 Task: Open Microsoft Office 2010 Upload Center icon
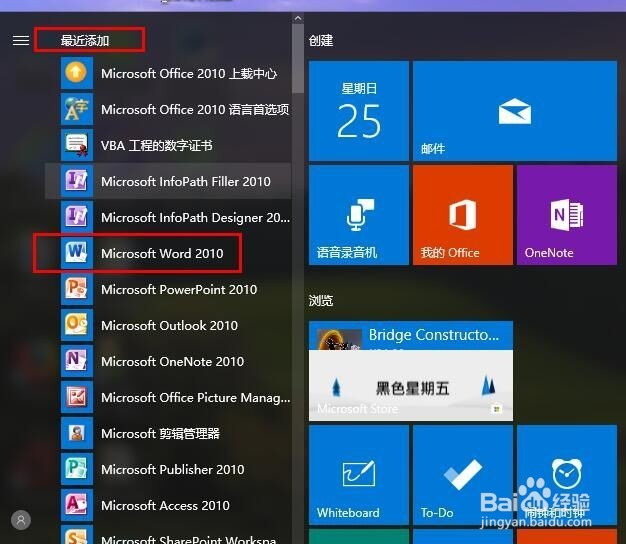point(77,73)
